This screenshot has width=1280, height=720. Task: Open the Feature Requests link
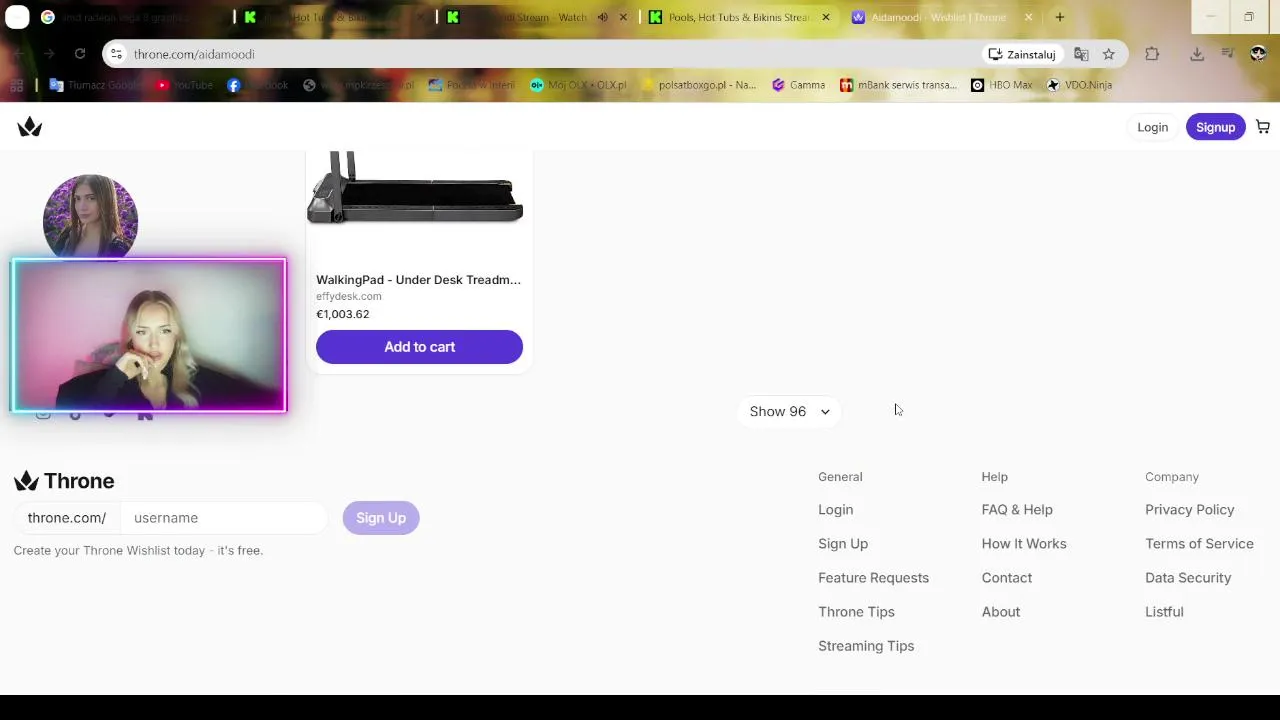pos(873,578)
